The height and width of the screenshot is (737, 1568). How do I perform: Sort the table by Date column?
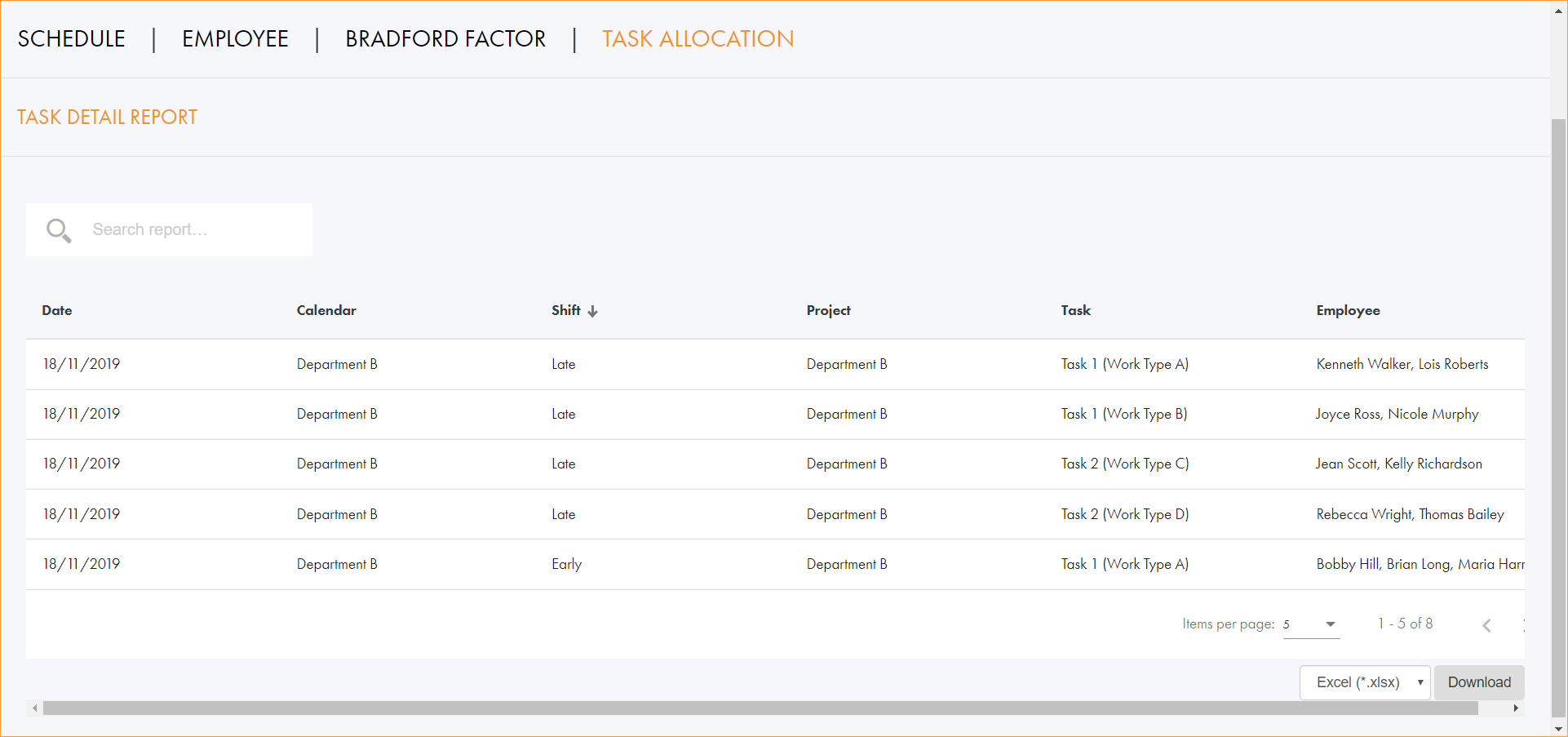pyautogui.click(x=57, y=310)
